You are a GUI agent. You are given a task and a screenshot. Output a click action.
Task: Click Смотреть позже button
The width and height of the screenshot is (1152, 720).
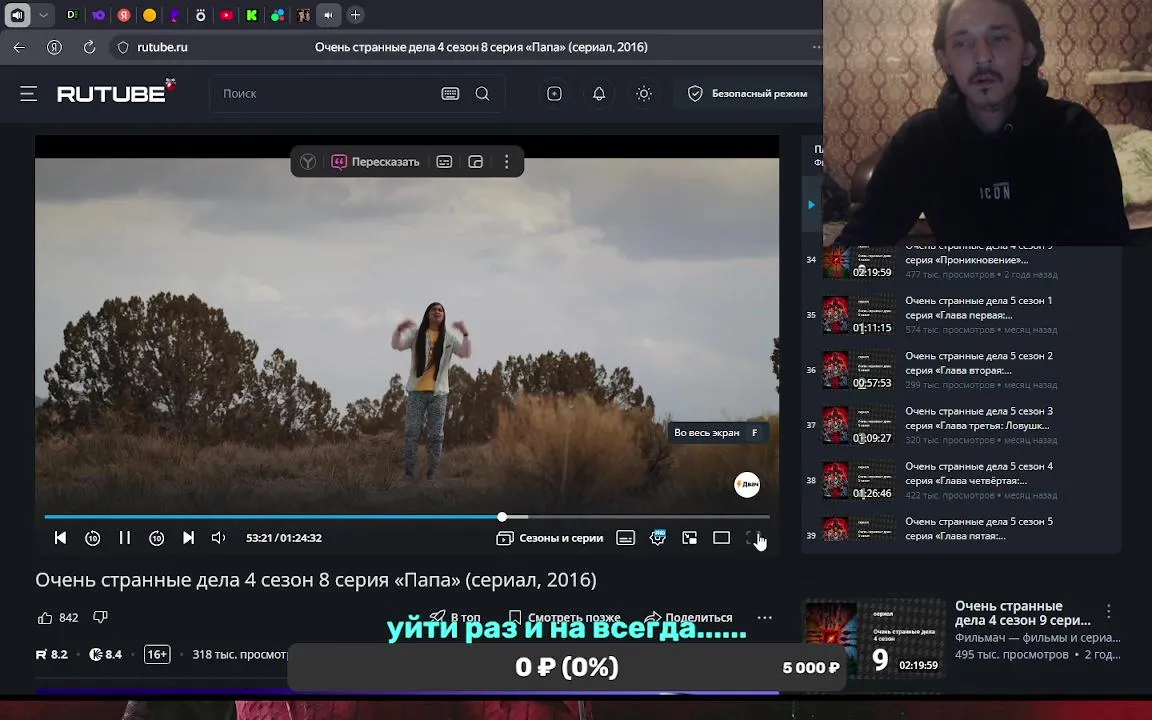click(x=564, y=617)
